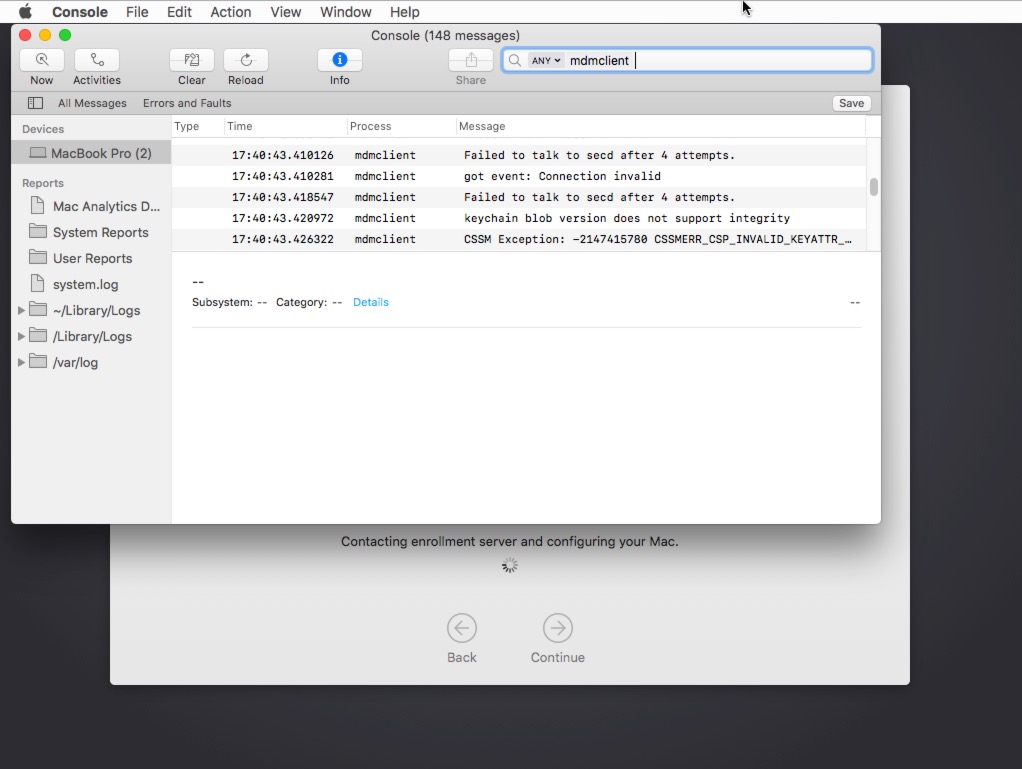
Task: Open the Help menu
Action: point(404,12)
